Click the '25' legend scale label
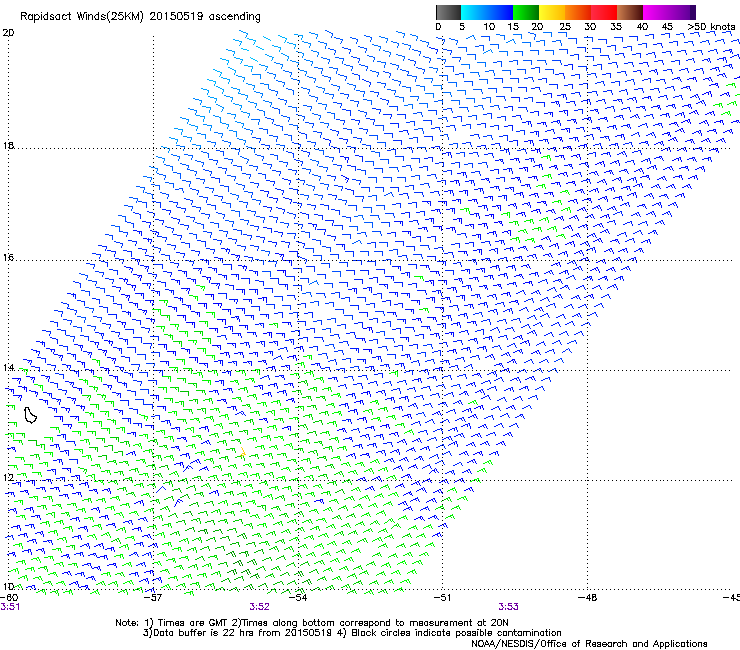The width and height of the screenshot is (740, 650). coord(565,27)
